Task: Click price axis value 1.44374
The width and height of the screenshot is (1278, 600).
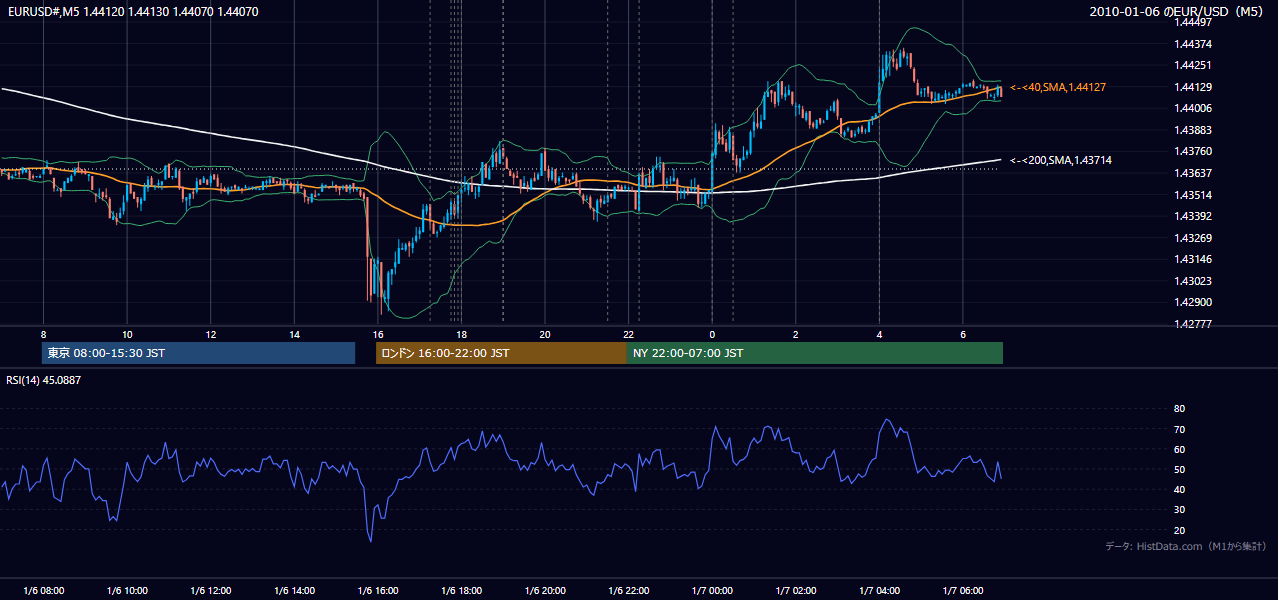Action: pos(1193,44)
